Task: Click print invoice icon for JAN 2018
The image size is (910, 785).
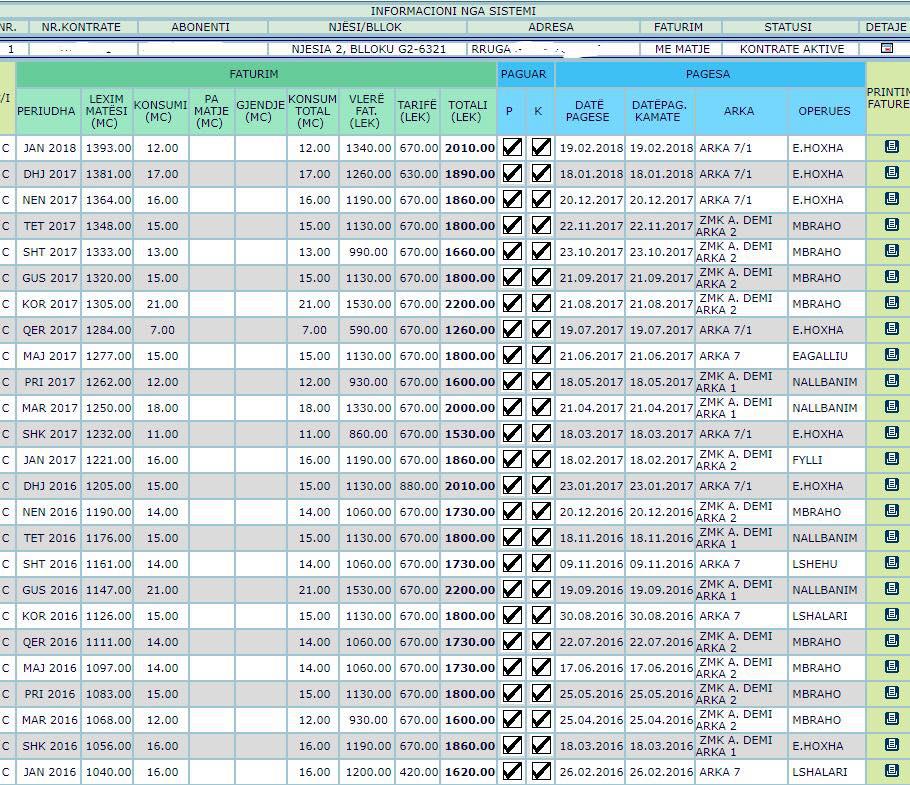Action: point(892,147)
